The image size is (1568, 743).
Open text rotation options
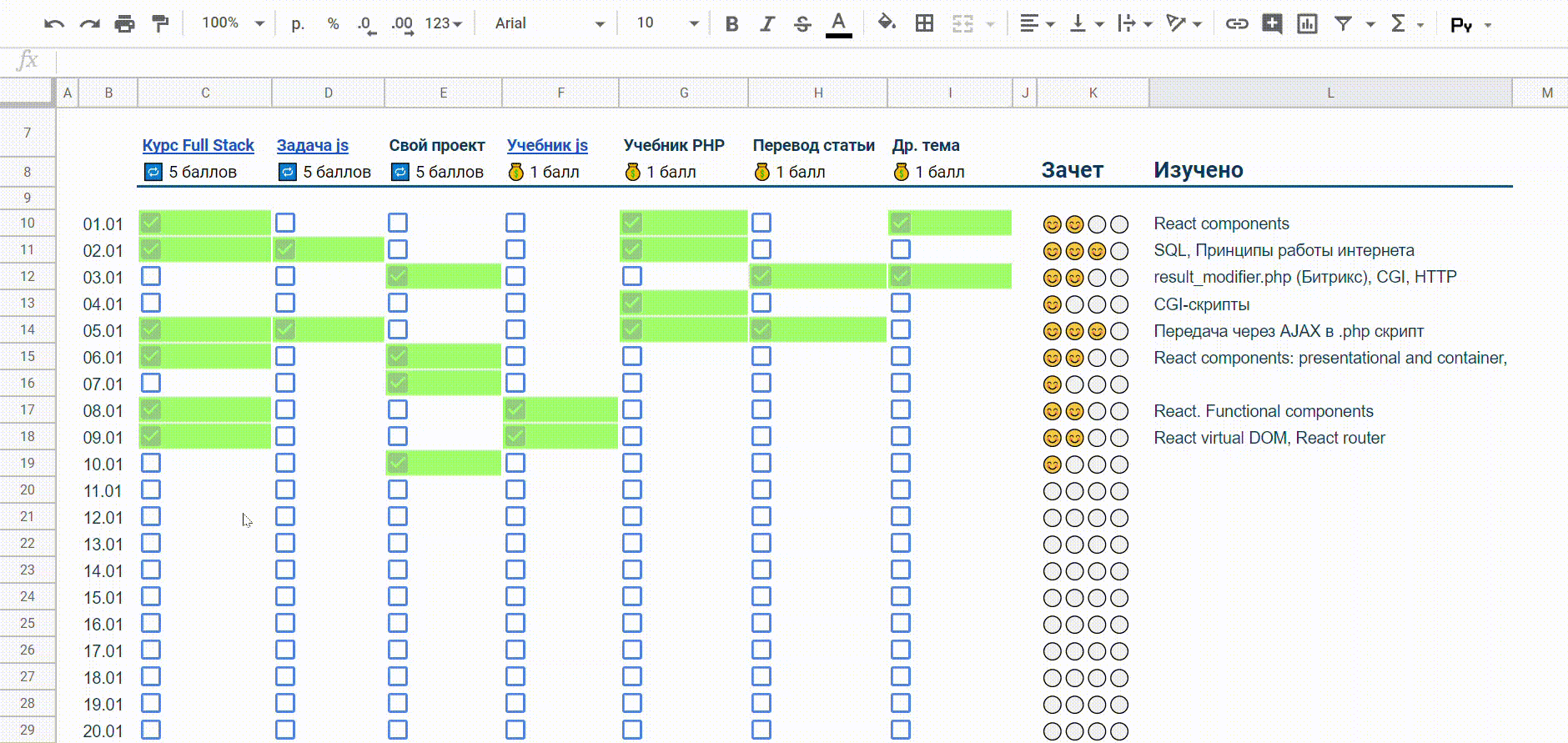pos(1184,23)
